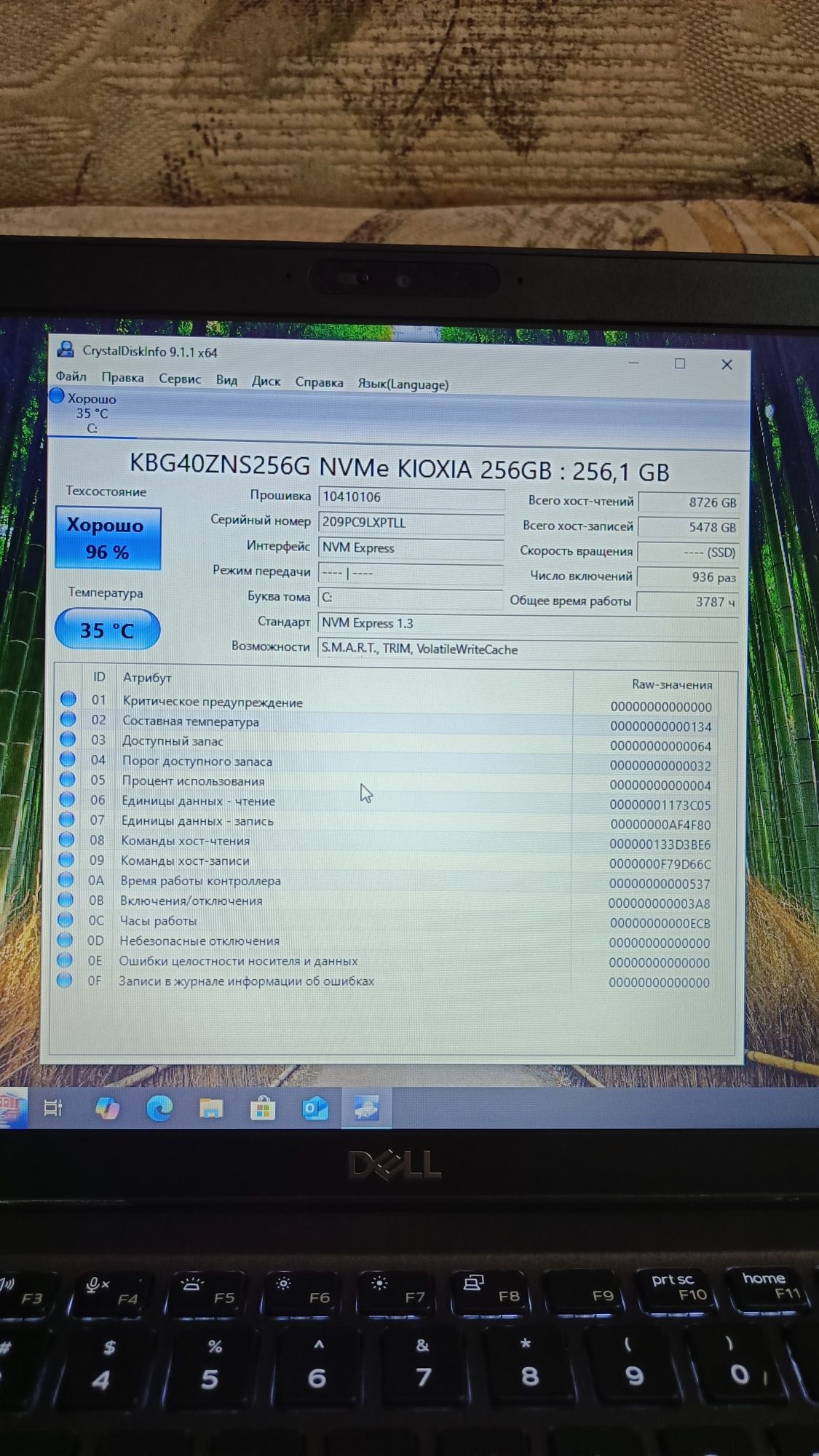Open the Сервис menu
The width and height of the screenshot is (819, 1456).
click(180, 379)
